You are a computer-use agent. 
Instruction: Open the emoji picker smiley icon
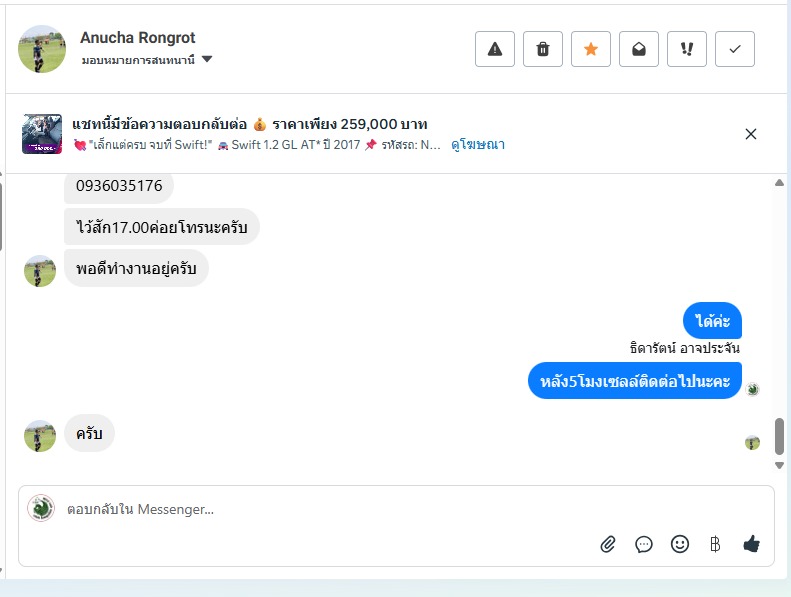(680, 544)
